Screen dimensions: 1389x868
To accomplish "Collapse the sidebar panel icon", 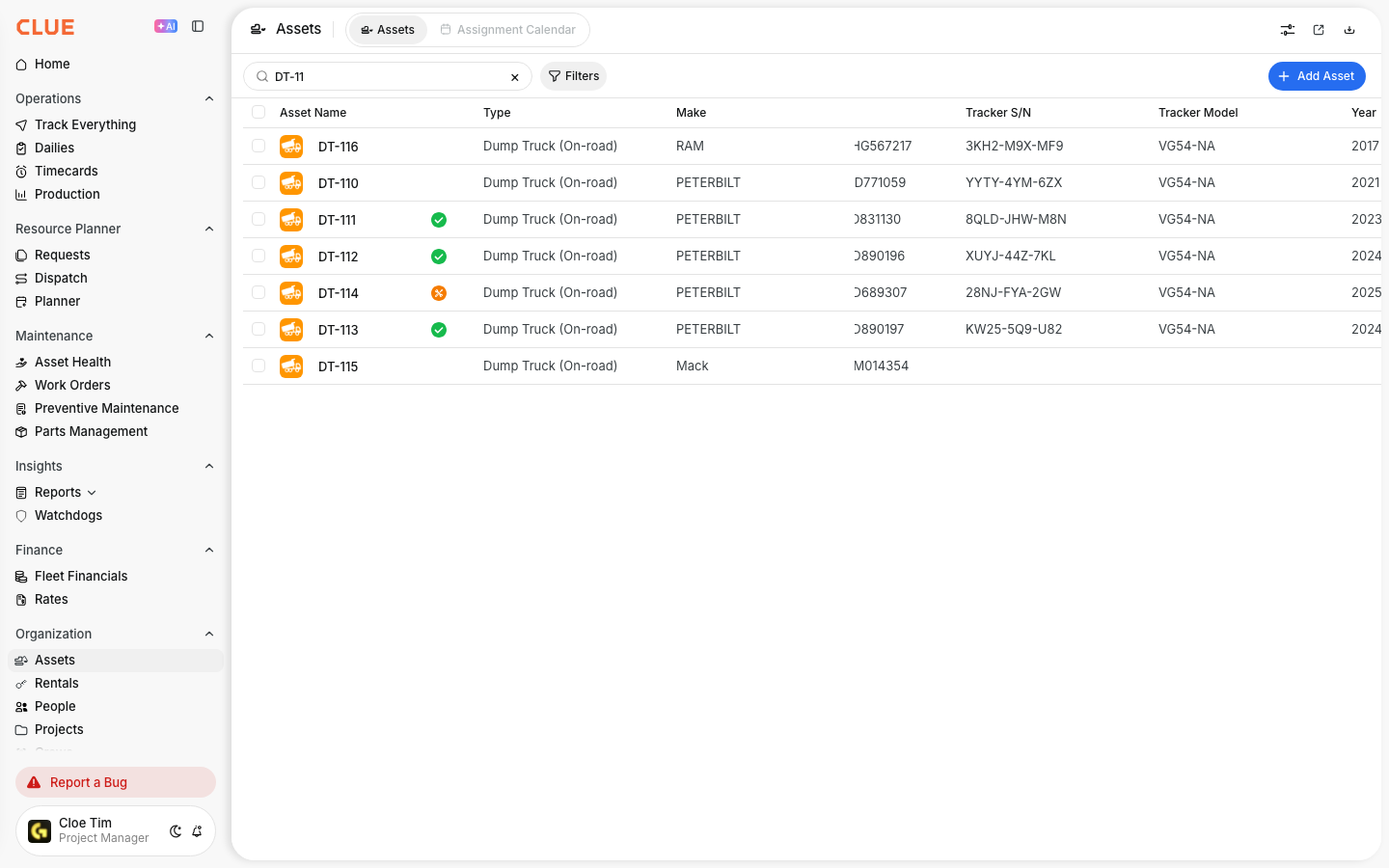I will tap(198, 26).
